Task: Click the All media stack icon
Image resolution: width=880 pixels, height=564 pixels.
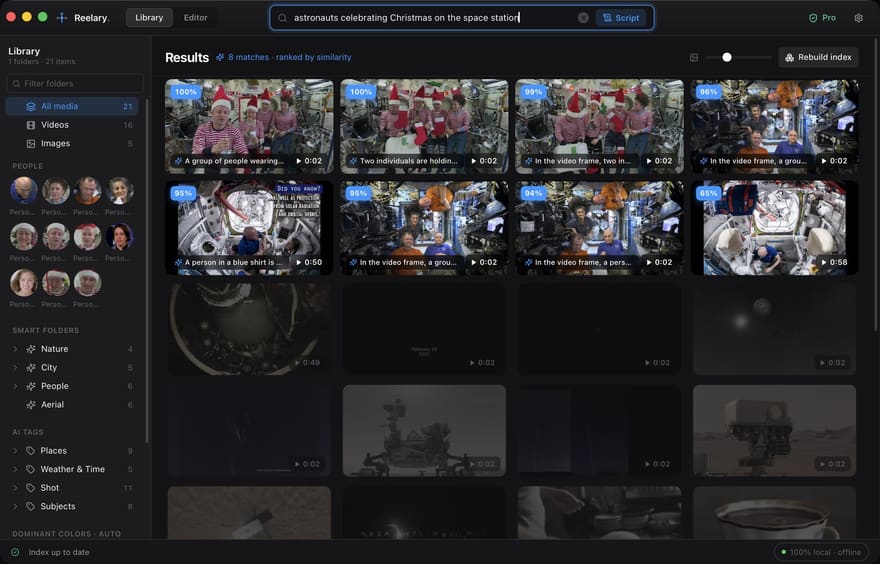Action: [31, 106]
